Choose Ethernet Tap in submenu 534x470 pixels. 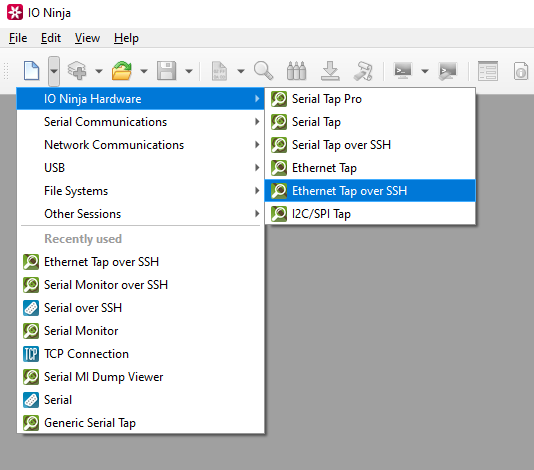370,168
